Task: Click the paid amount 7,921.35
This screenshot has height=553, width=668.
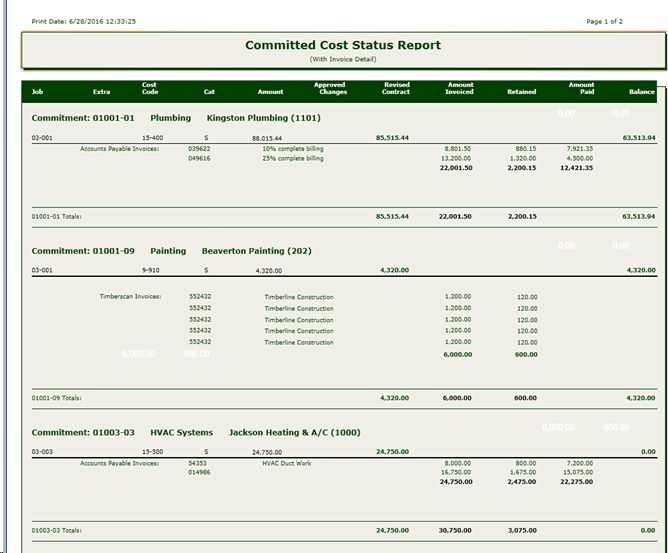Action: [580, 149]
